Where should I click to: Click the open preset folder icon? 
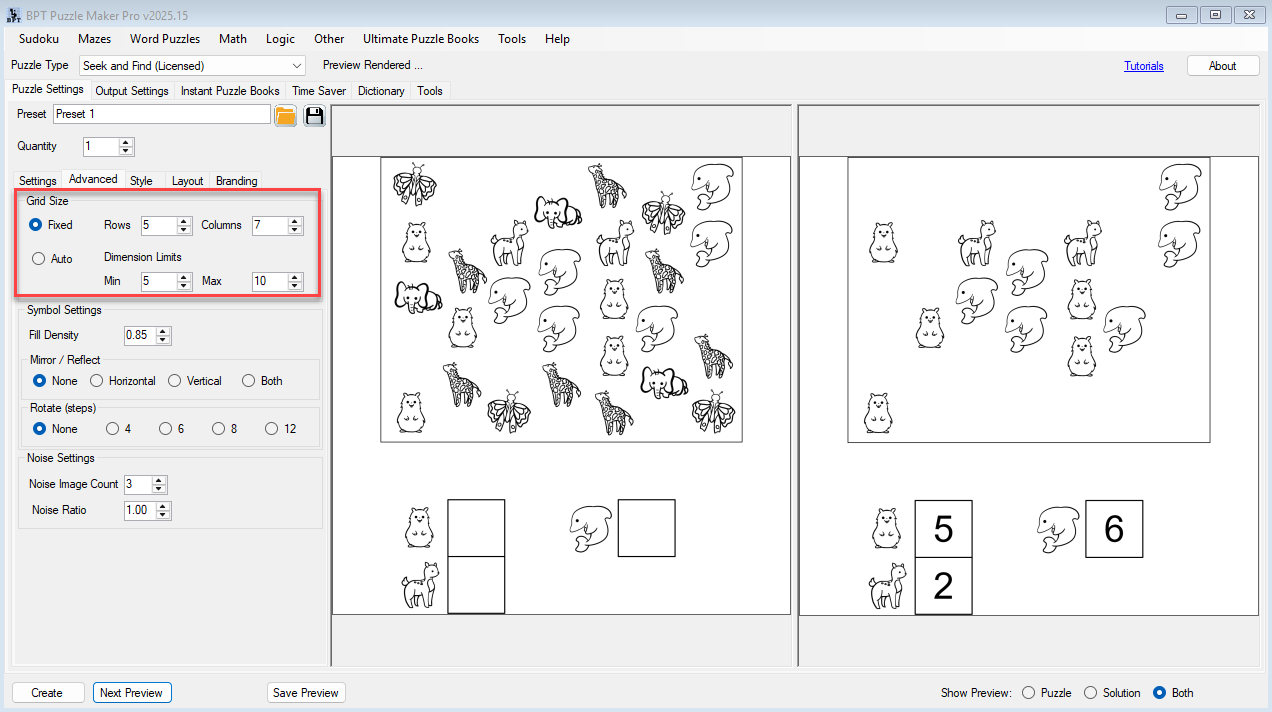(x=285, y=115)
